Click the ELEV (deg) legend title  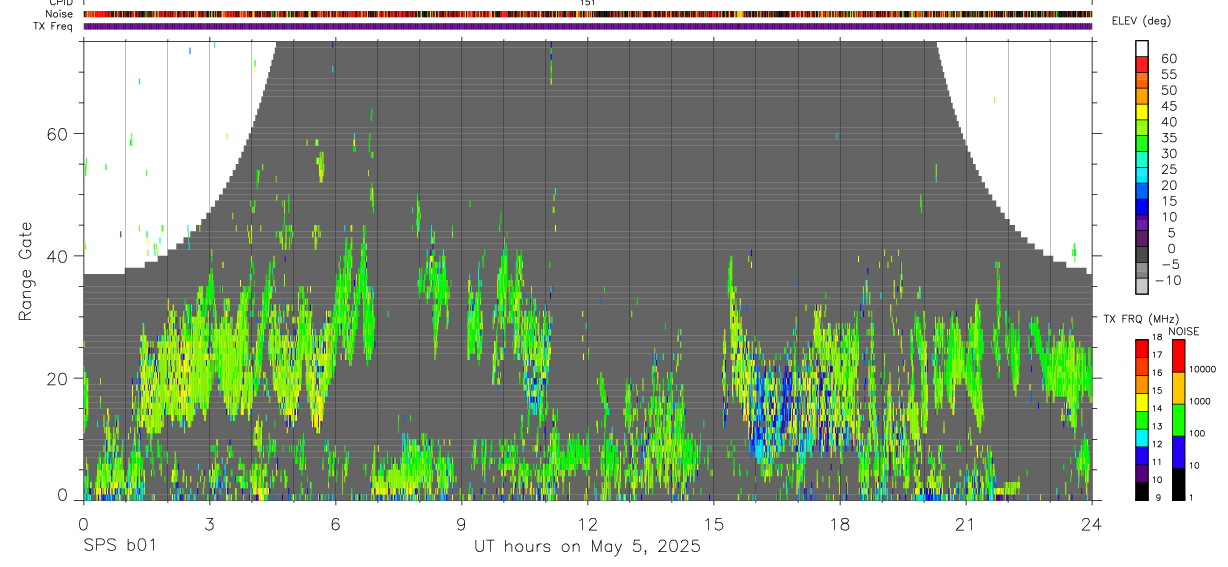[1142, 21]
